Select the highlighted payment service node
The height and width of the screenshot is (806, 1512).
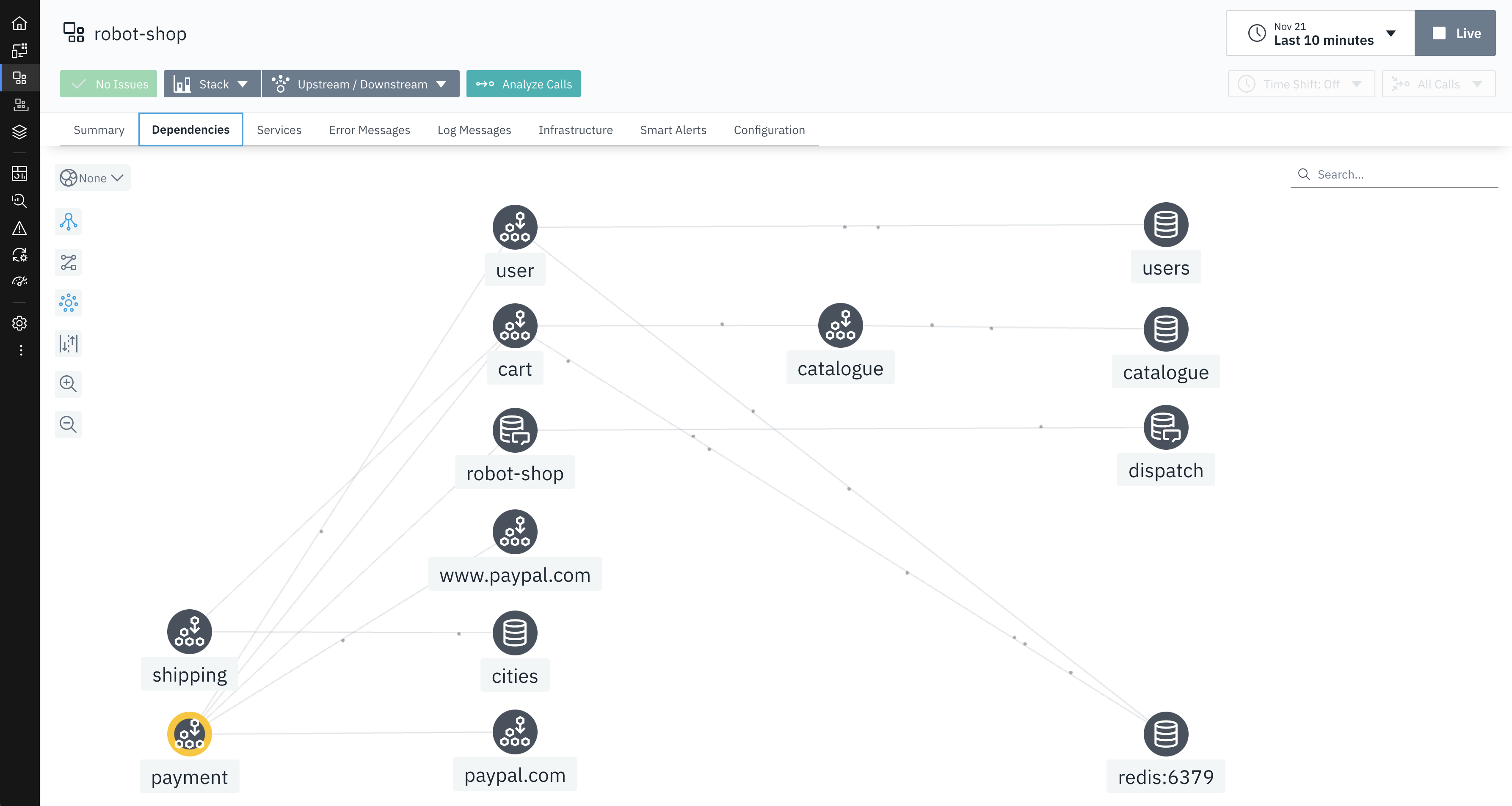tap(189, 734)
